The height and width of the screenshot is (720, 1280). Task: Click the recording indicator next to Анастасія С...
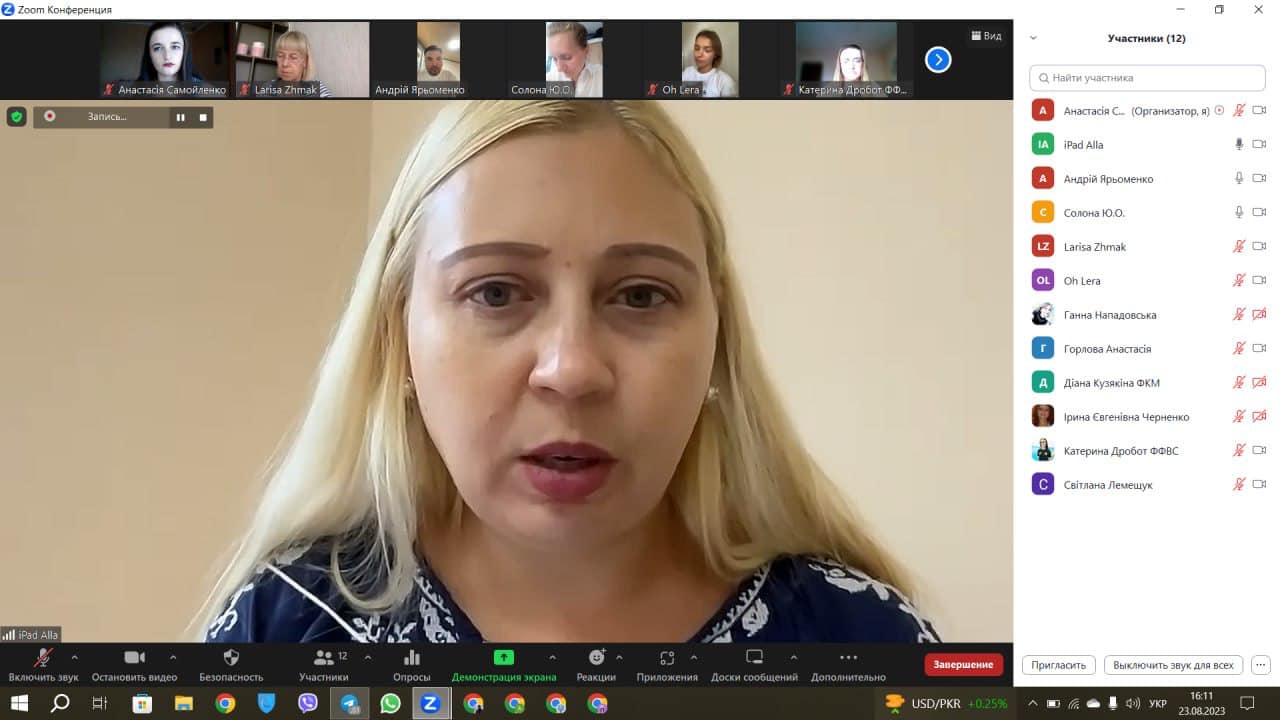click(1219, 111)
